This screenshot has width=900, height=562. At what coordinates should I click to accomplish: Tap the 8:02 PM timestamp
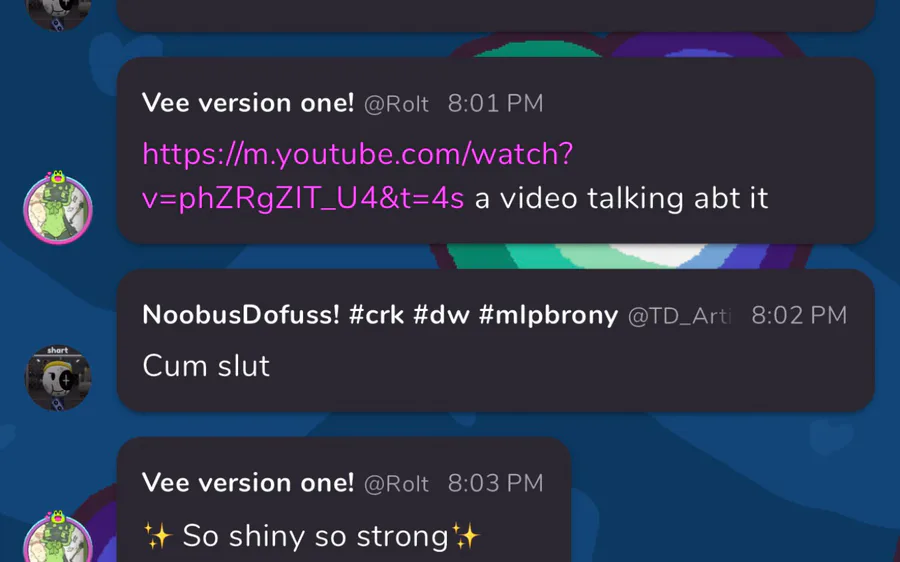[799, 315]
